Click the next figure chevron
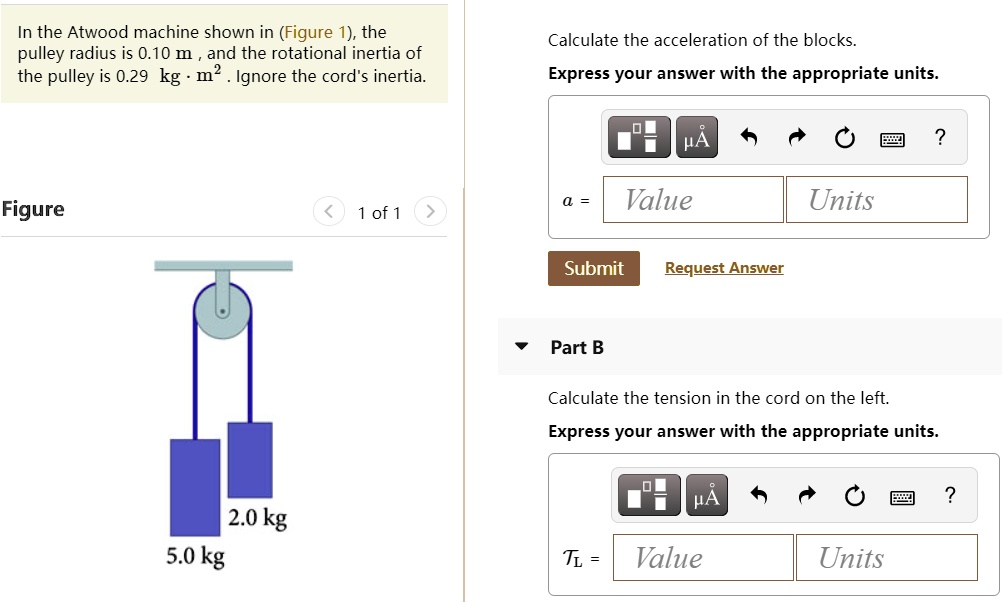Screen dimensions: 1002x602 pyautogui.click(x=430, y=211)
